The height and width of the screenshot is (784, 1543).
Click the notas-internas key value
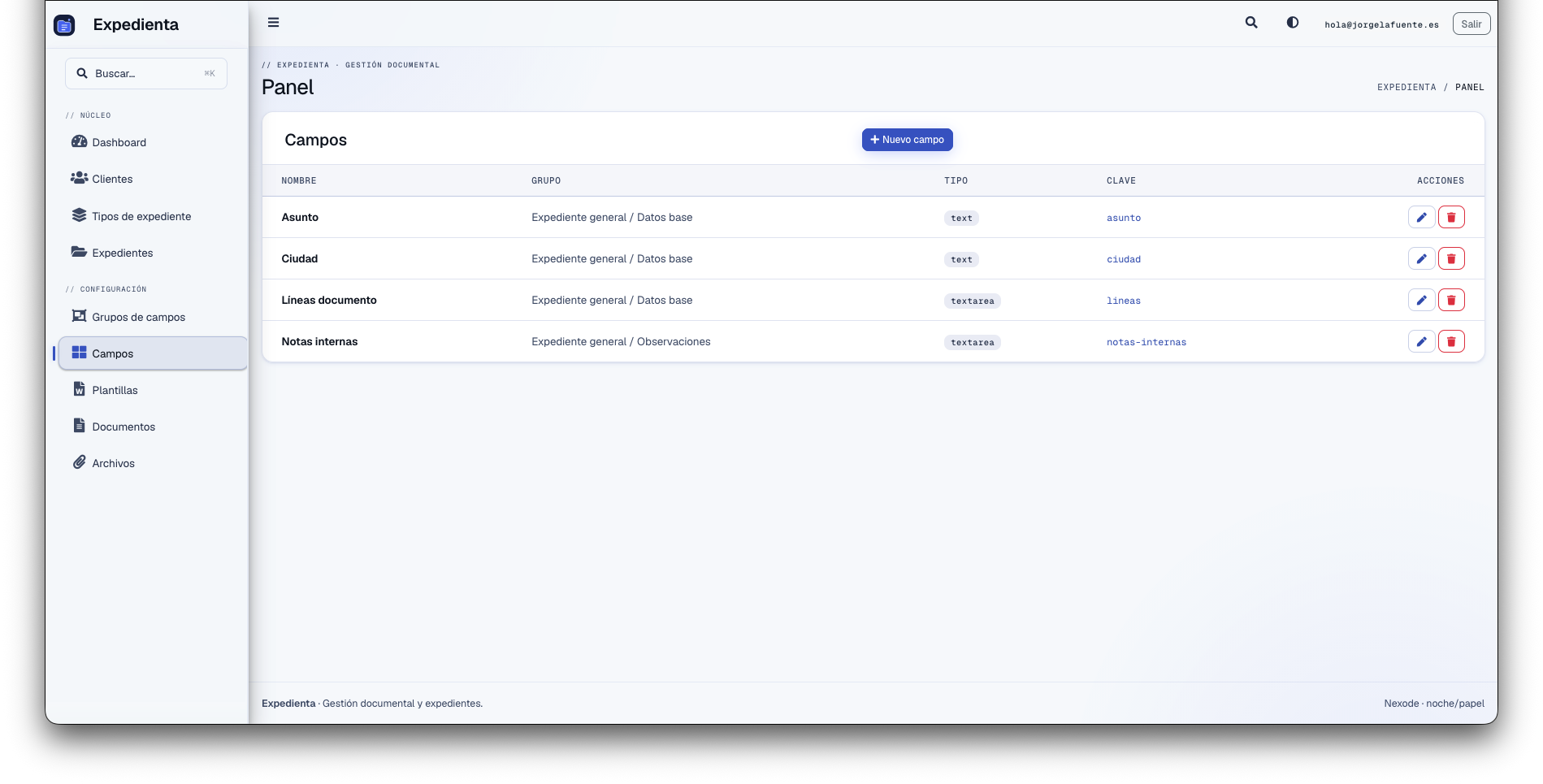1146,342
